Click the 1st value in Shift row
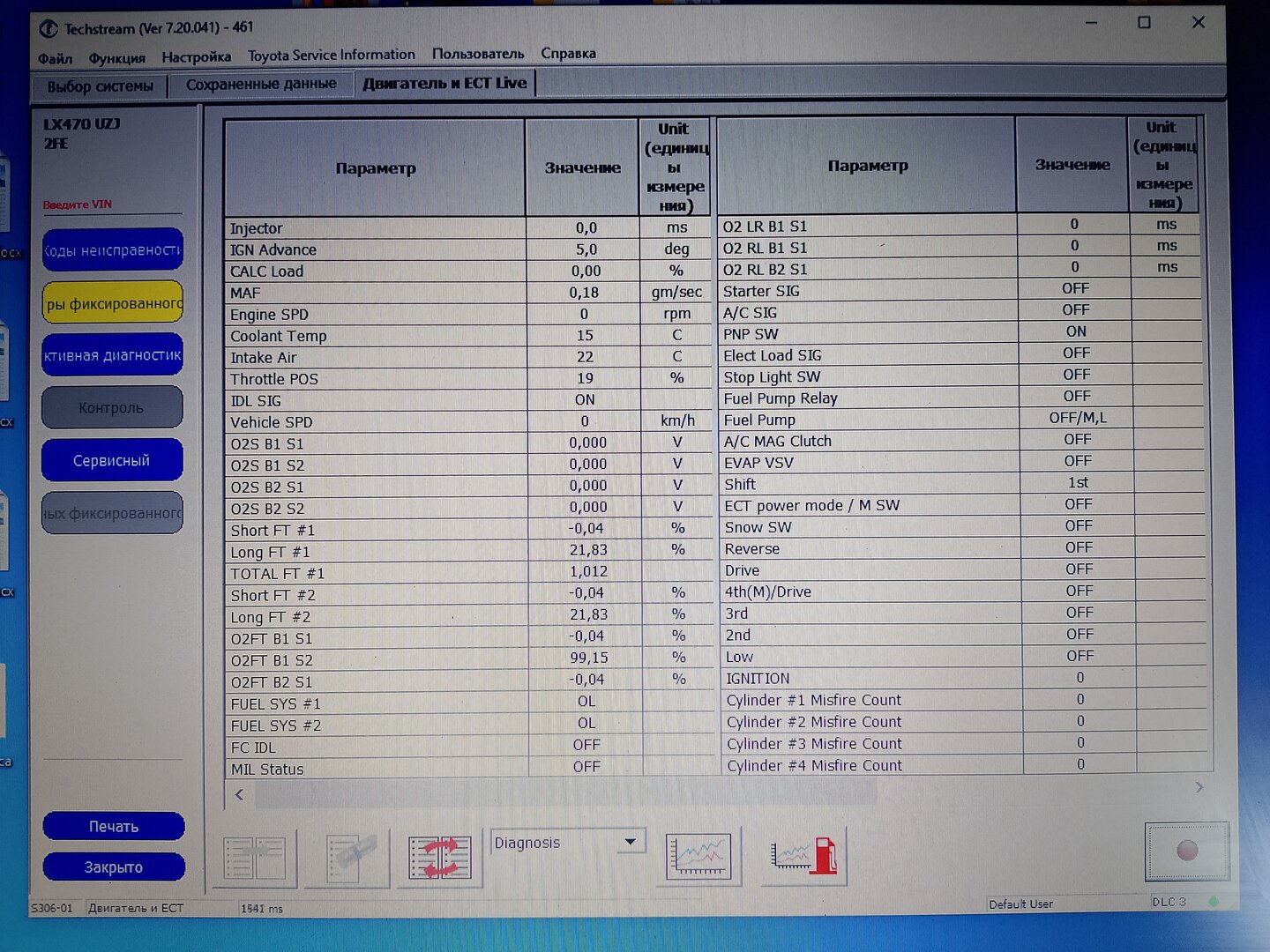Image resolution: width=1270 pixels, height=952 pixels. pyautogui.click(x=1079, y=483)
